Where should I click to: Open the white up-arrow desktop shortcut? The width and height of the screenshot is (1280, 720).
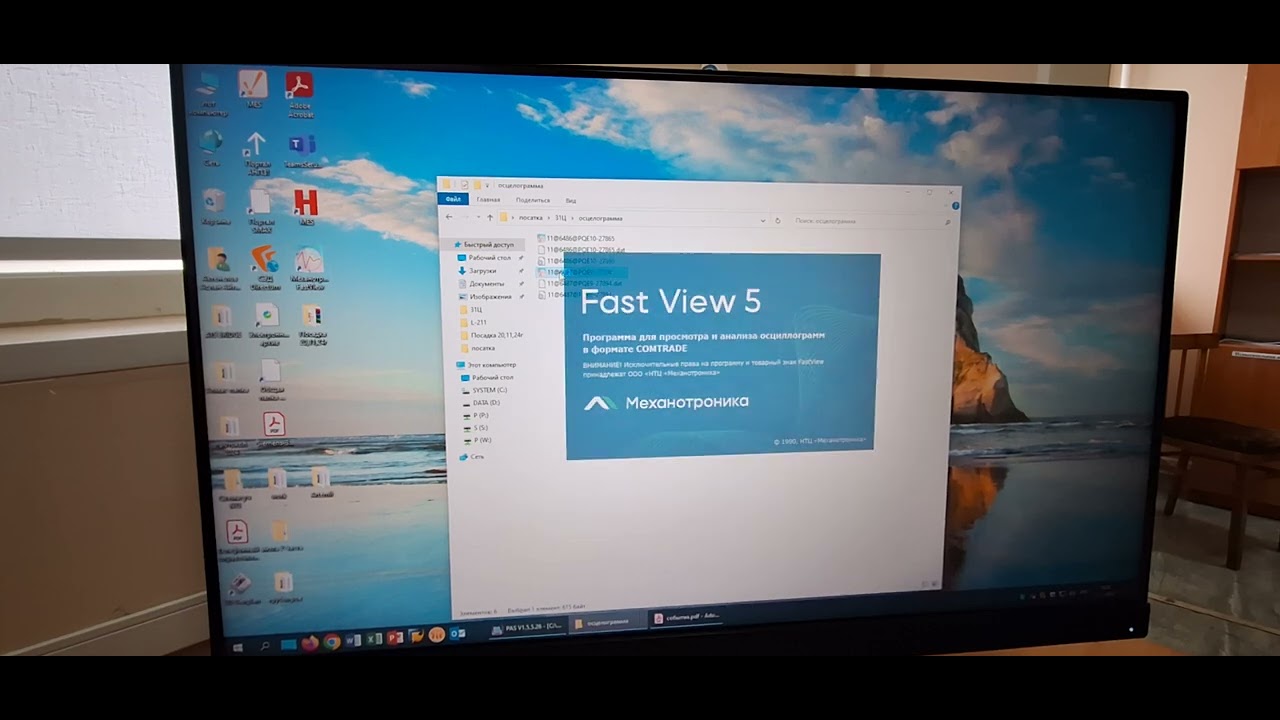(x=256, y=152)
